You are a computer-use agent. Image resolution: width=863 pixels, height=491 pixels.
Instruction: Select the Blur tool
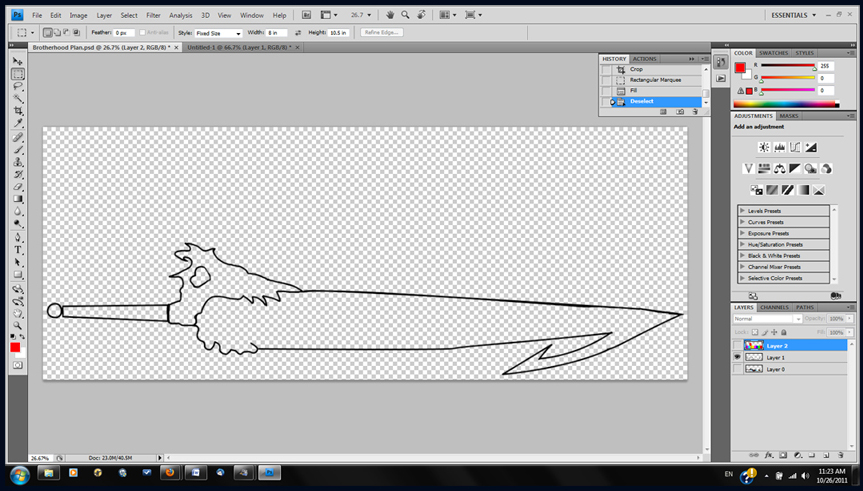click(x=18, y=211)
